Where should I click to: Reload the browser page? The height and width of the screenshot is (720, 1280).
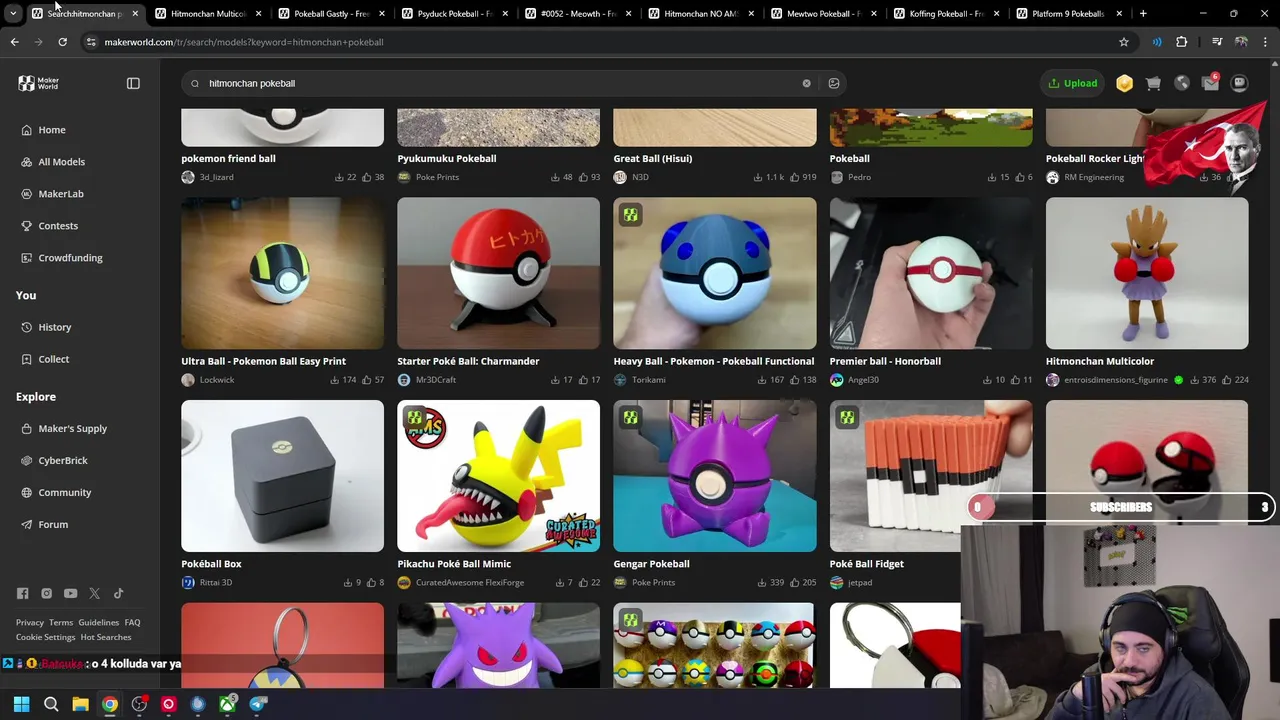(x=62, y=42)
